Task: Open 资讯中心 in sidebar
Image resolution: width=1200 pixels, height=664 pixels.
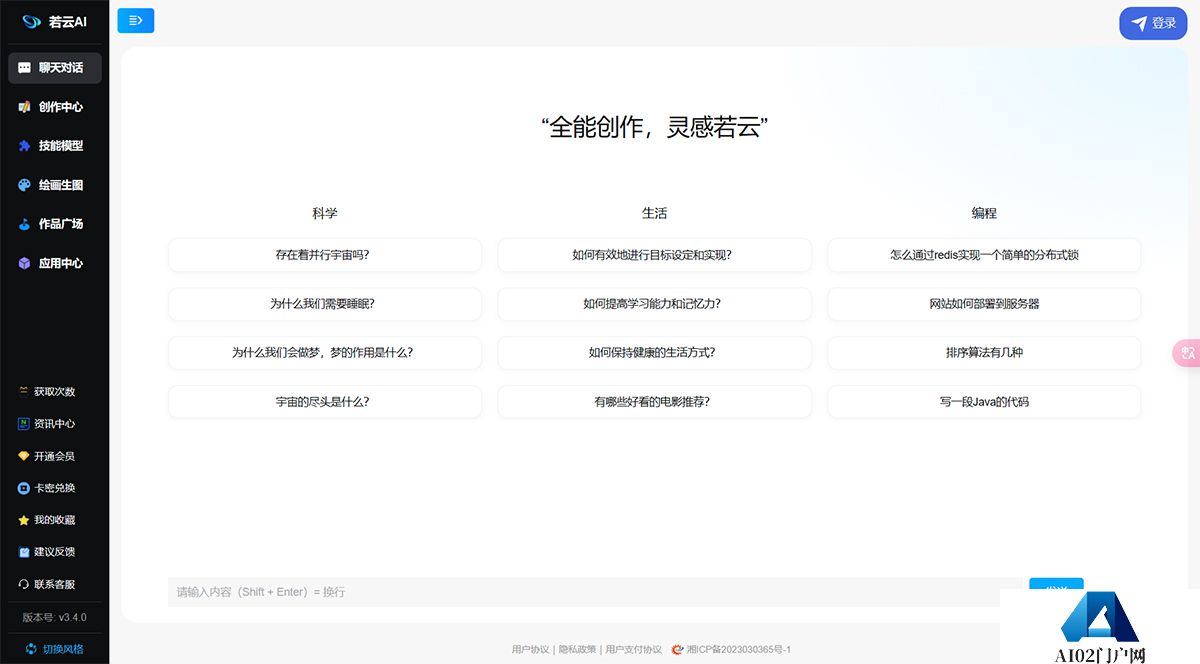Action: (55, 424)
